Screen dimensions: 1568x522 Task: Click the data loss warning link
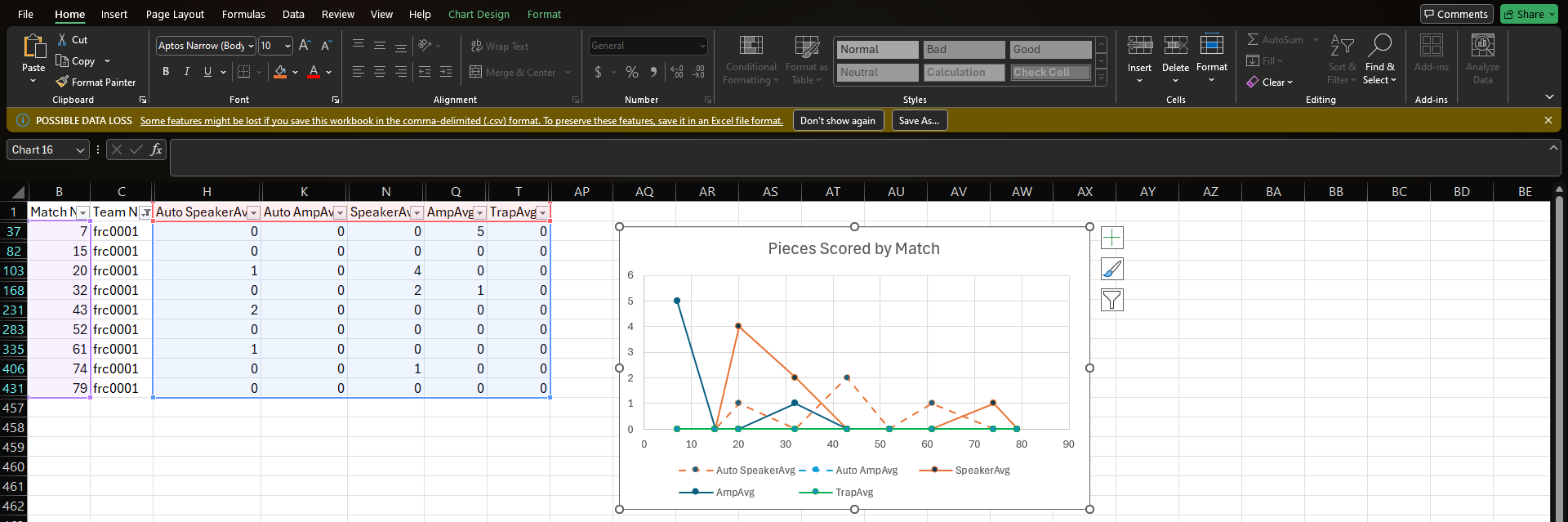pos(461,121)
